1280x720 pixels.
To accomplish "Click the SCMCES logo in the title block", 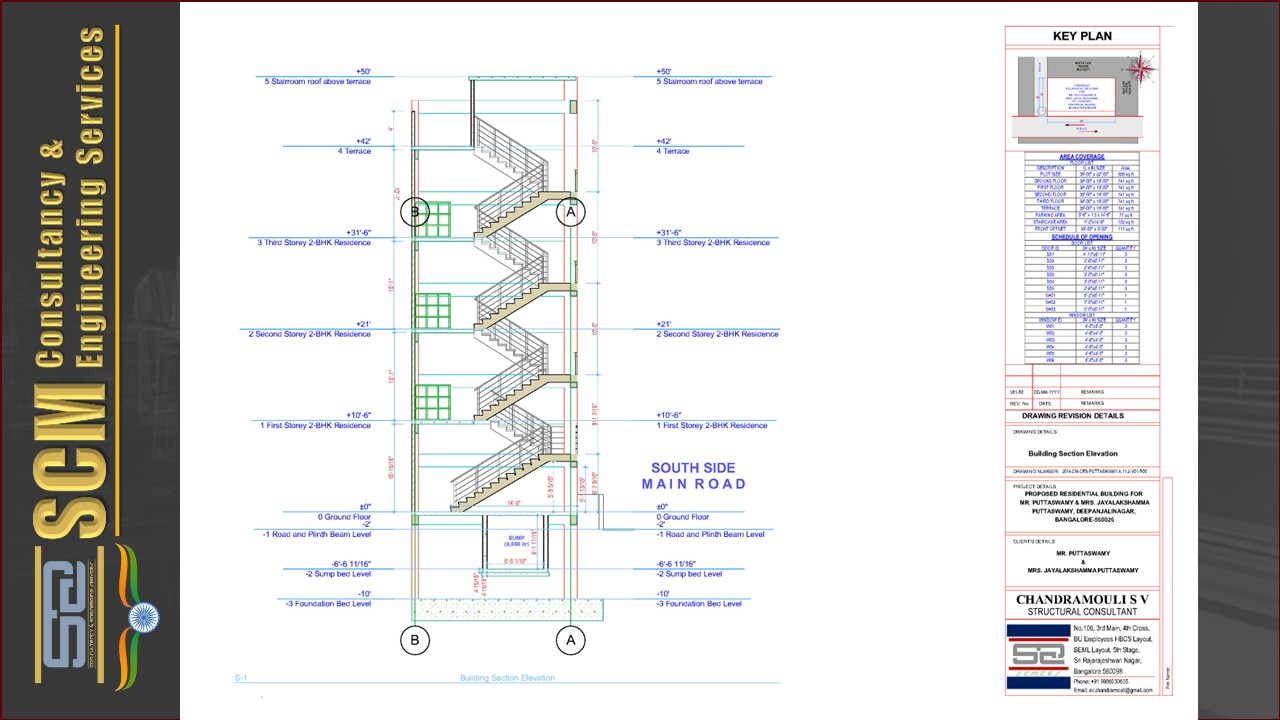I will pyautogui.click(x=1037, y=656).
